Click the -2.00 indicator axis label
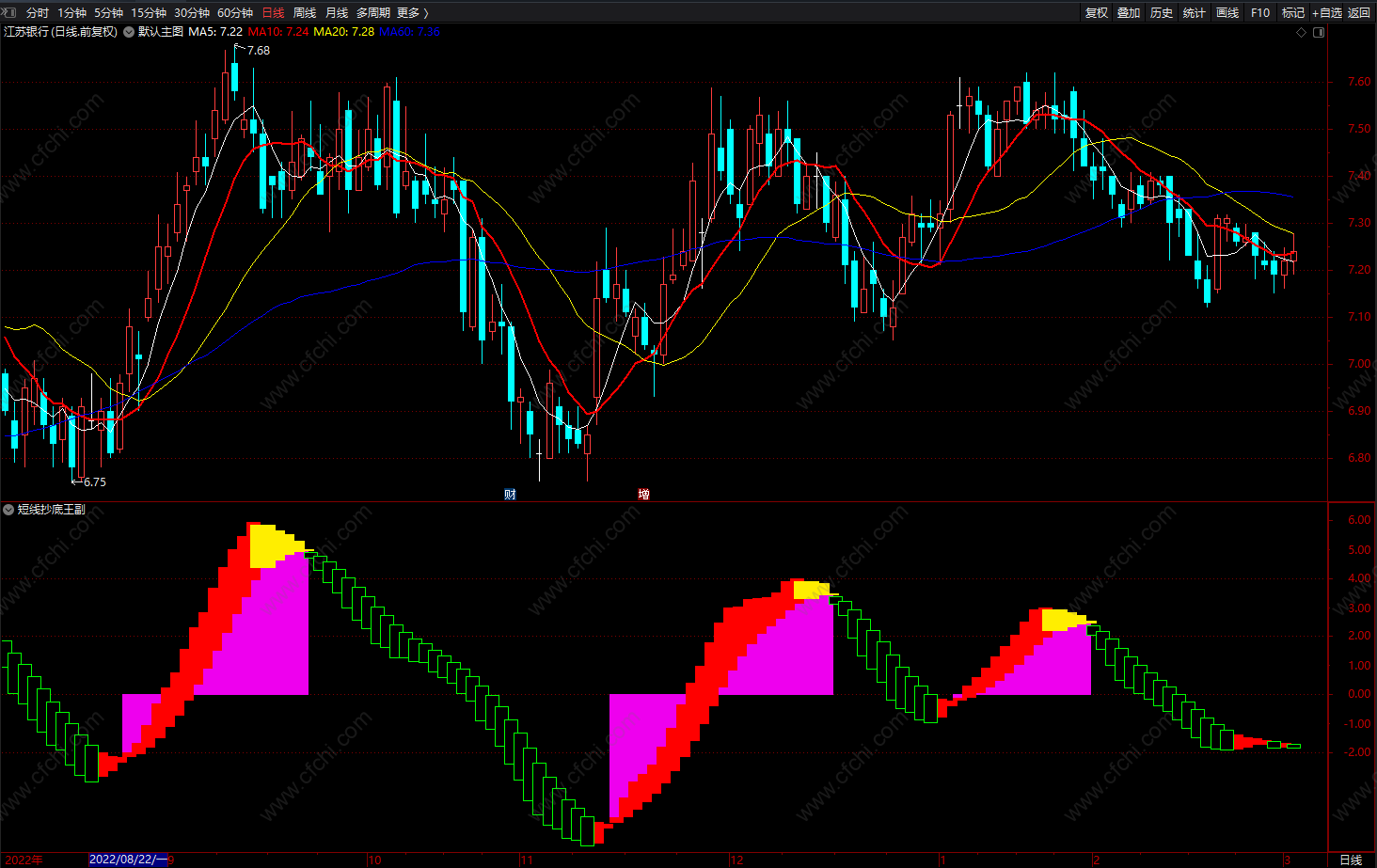The image size is (1377, 868). click(x=1357, y=752)
